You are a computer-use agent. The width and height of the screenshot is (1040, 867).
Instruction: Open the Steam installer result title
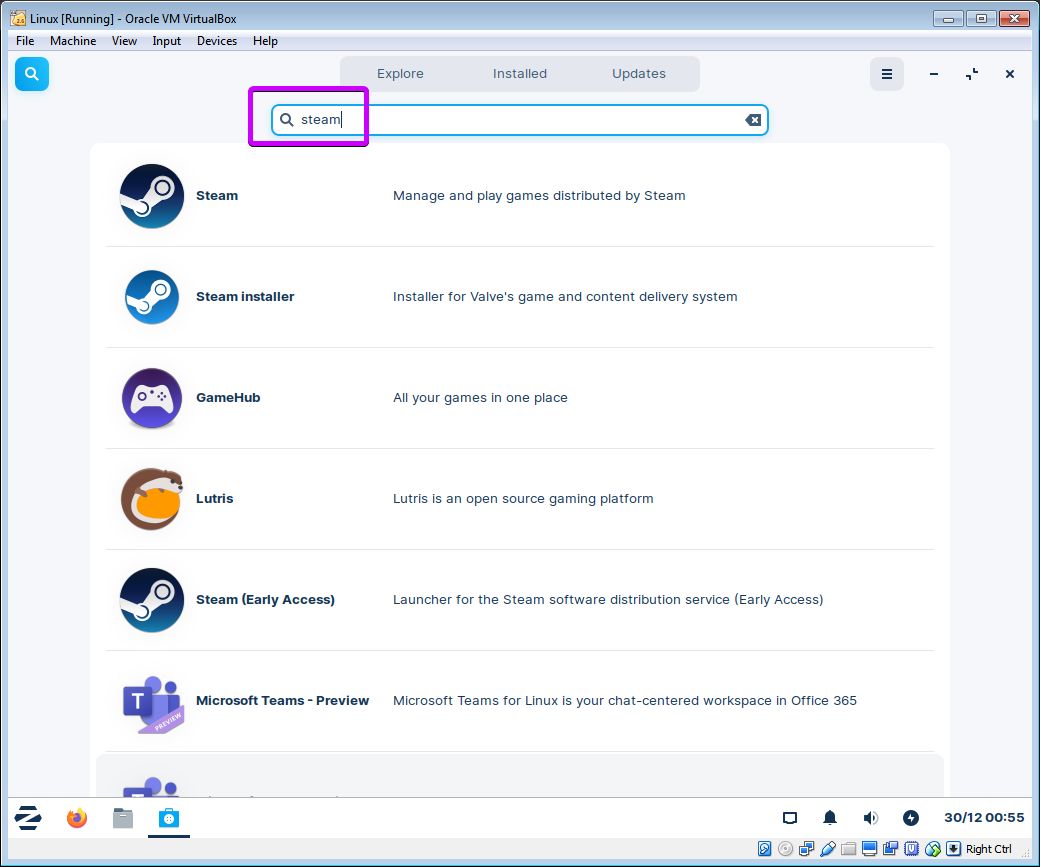[x=245, y=297]
